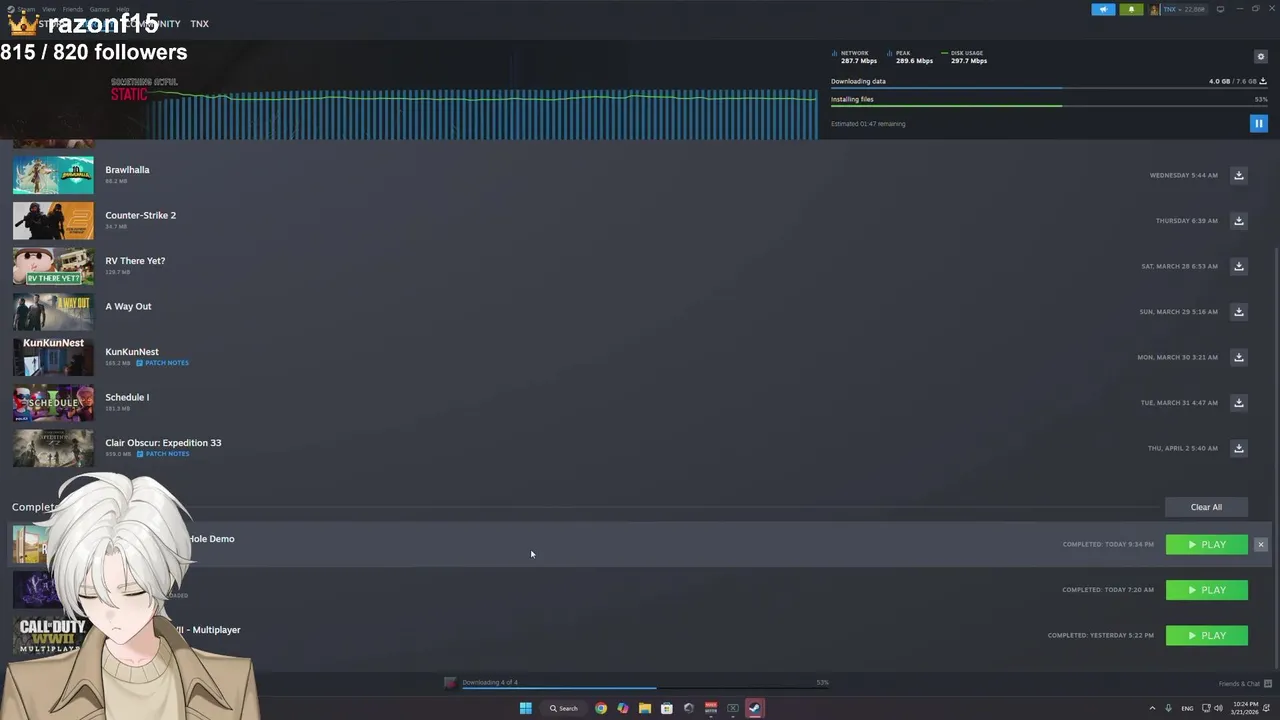Open File Explorer from taskbar
Image resolution: width=1280 pixels, height=720 pixels.
[x=644, y=708]
